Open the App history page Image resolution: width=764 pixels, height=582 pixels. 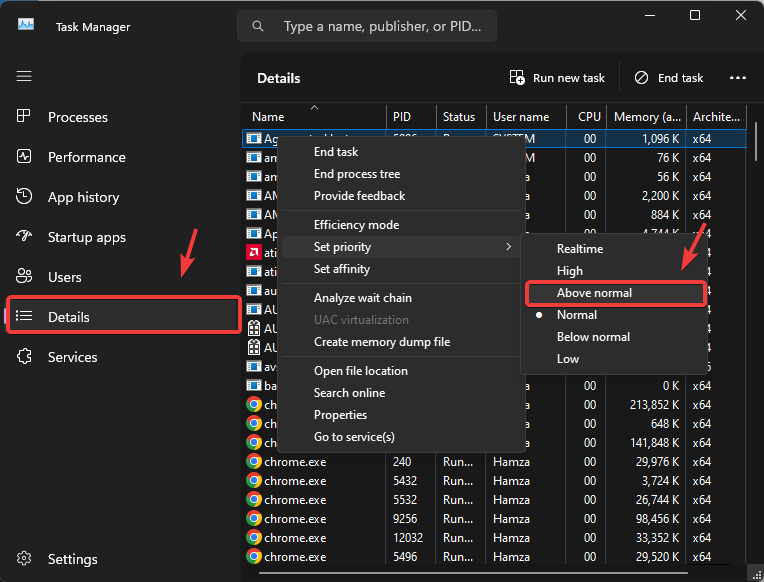[83, 197]
